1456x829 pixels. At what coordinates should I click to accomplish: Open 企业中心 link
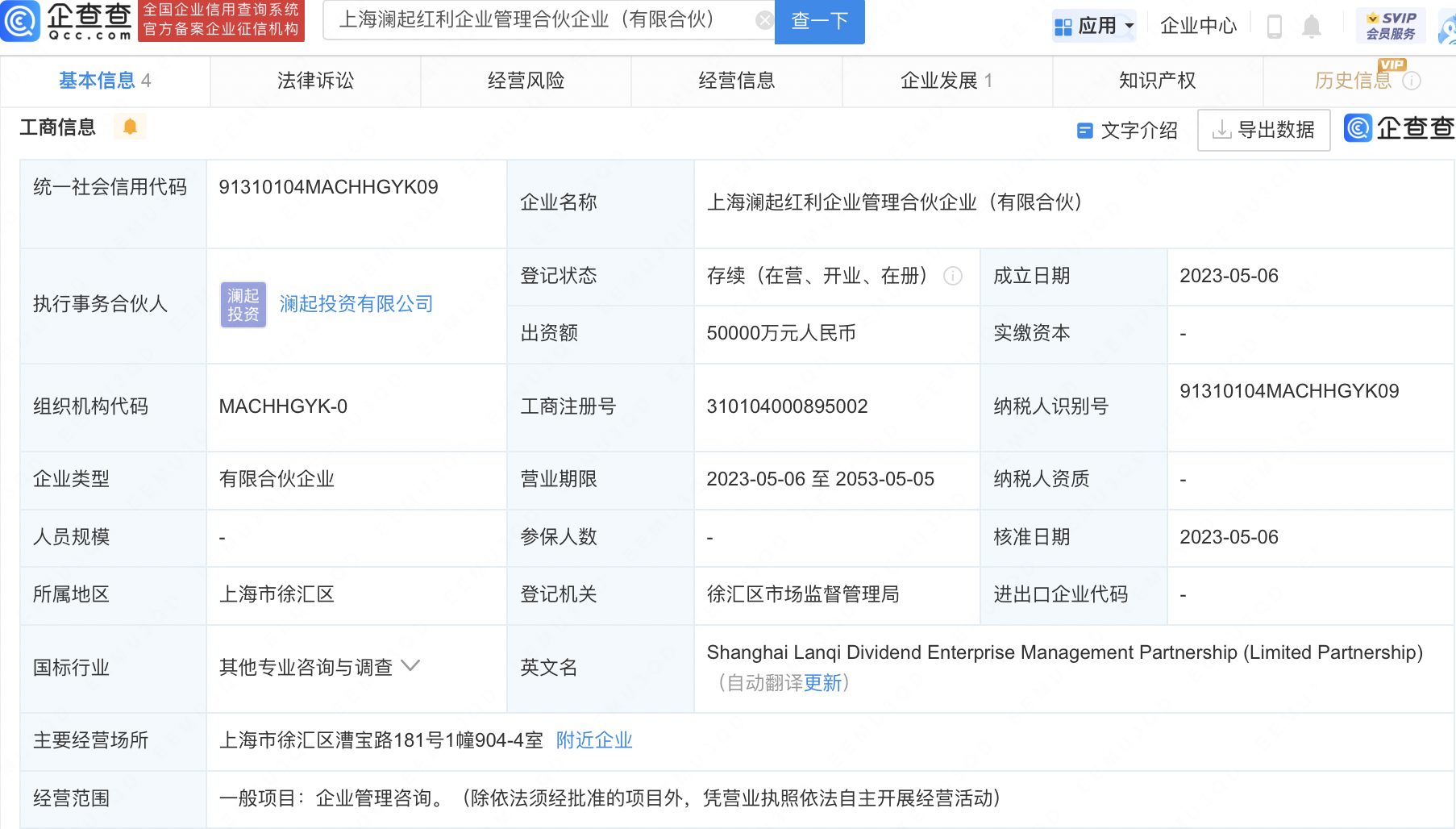pos(1198,26)
